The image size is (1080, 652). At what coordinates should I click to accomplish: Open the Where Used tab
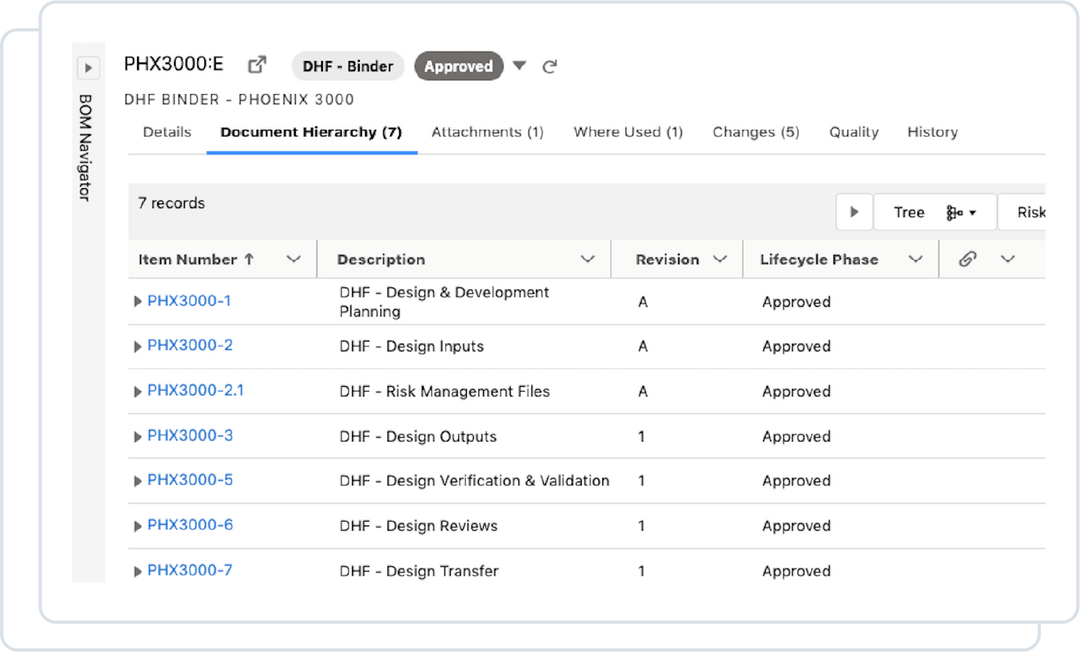(628, 131)
